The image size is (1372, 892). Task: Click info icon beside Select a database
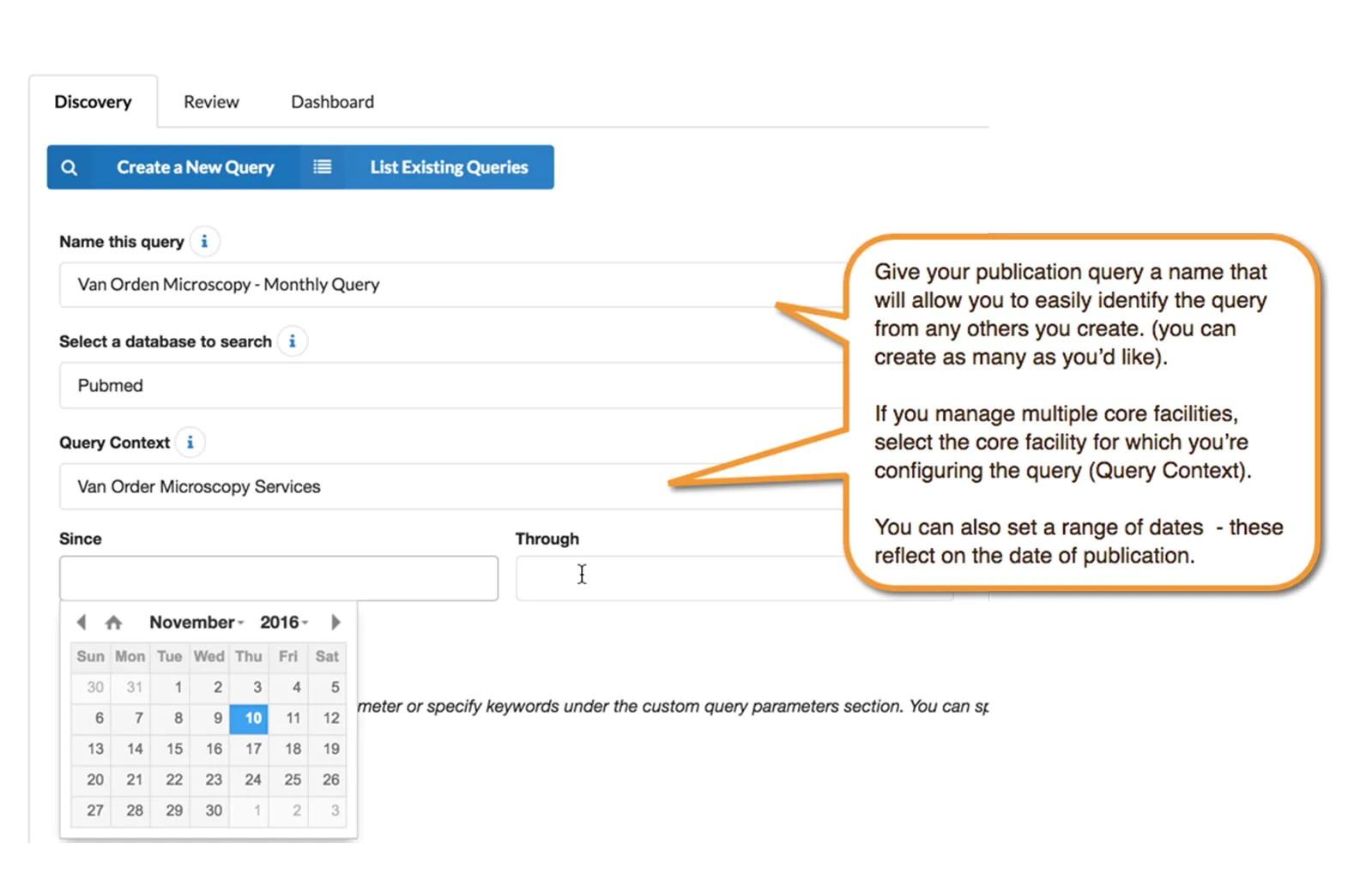pyautogui.click(x=292, y=341)
